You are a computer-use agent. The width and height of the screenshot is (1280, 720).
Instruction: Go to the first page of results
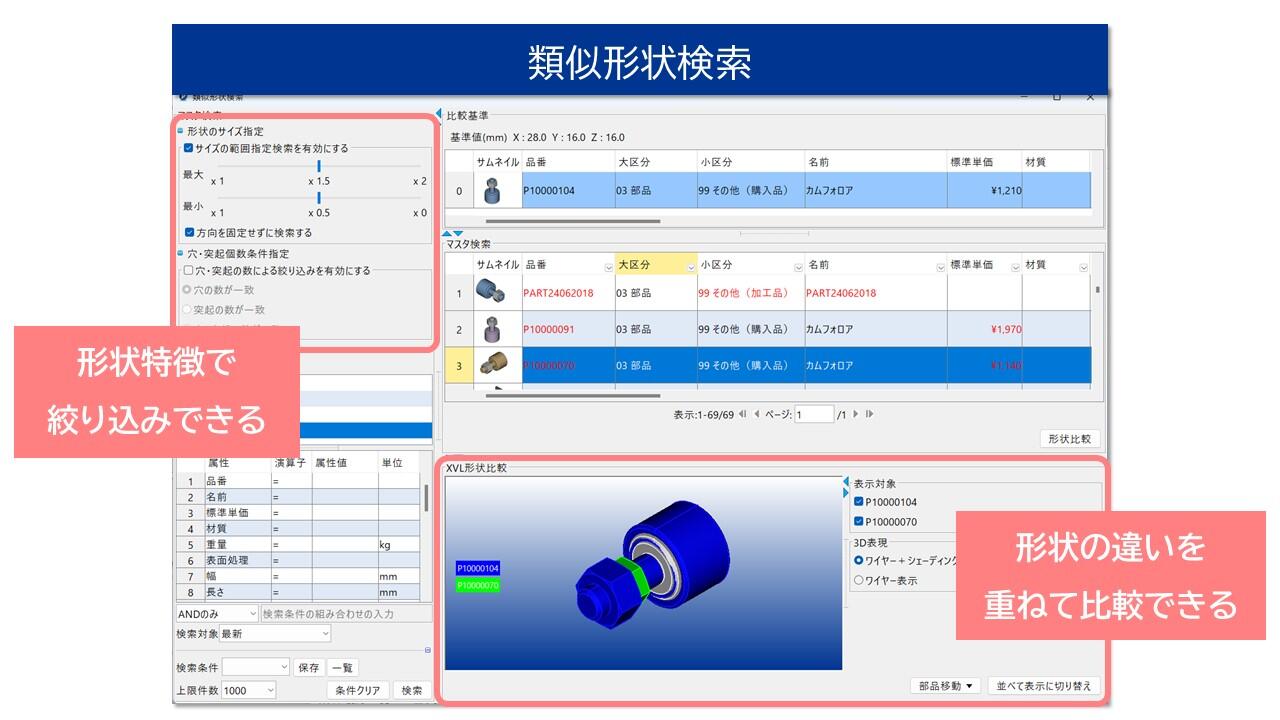point(742,414)
